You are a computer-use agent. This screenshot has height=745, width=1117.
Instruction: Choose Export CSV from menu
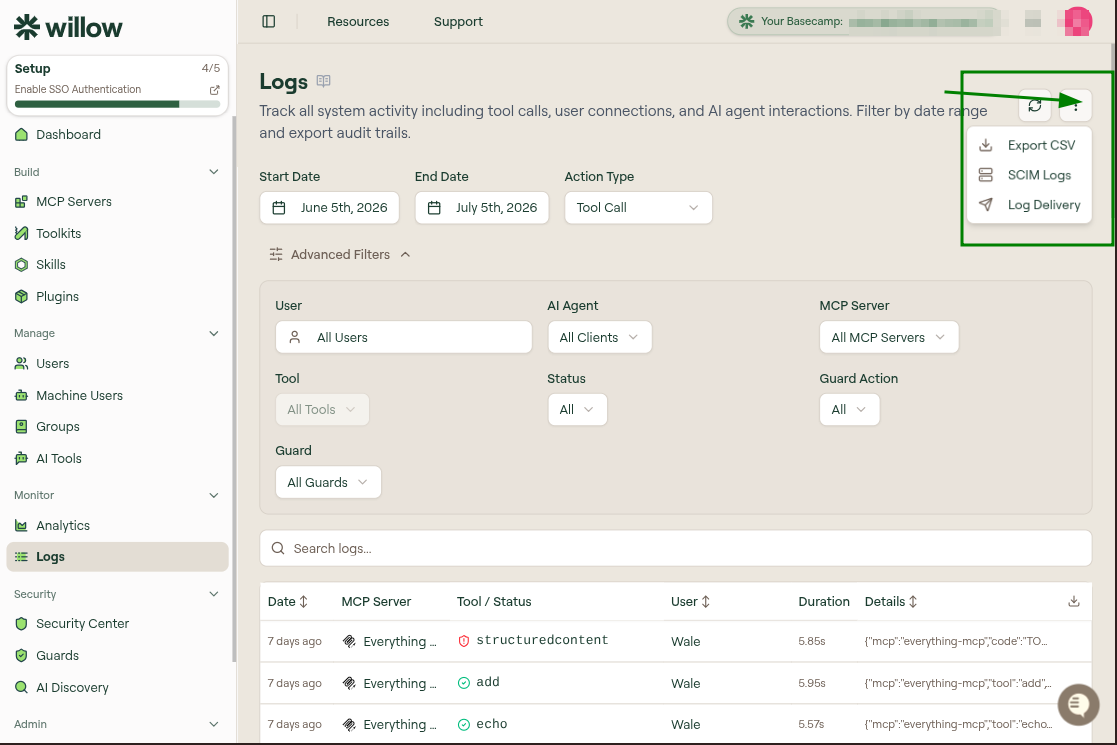tap(1029, 145)
